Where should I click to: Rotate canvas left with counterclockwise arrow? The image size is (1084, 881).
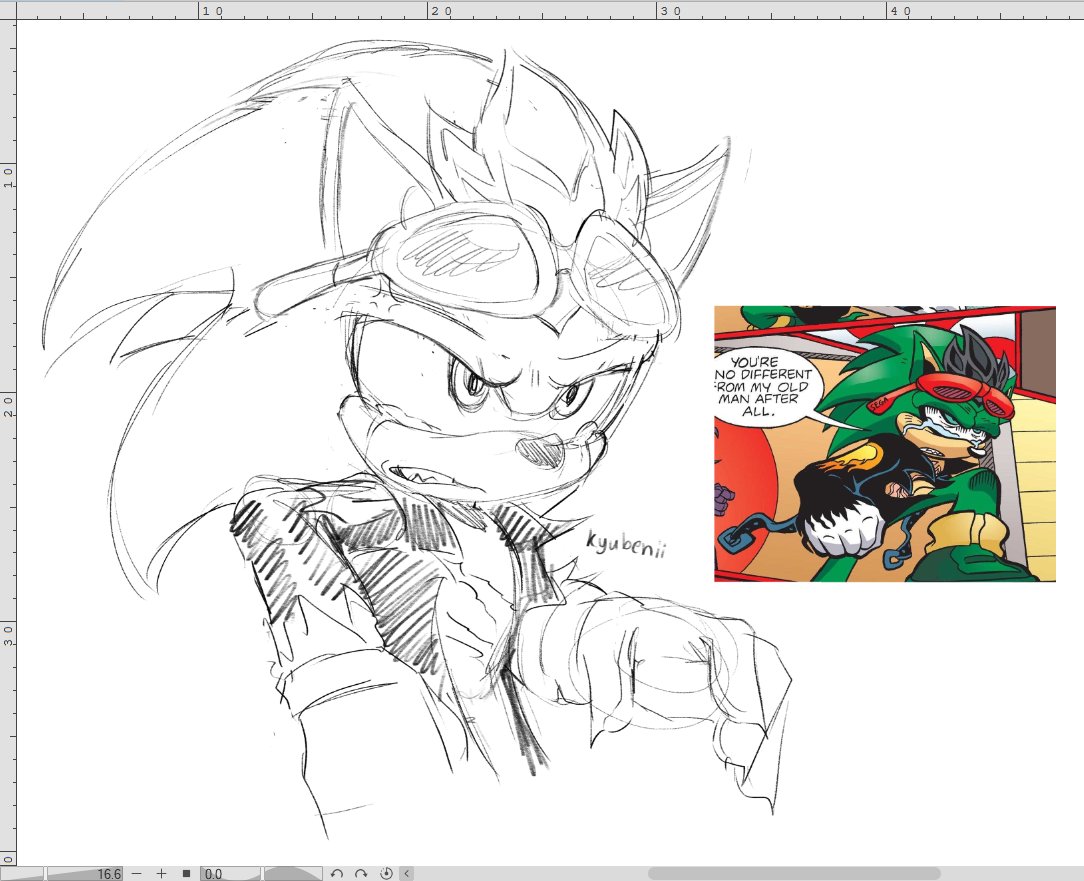pyautogui.click(x=337, y=873)
